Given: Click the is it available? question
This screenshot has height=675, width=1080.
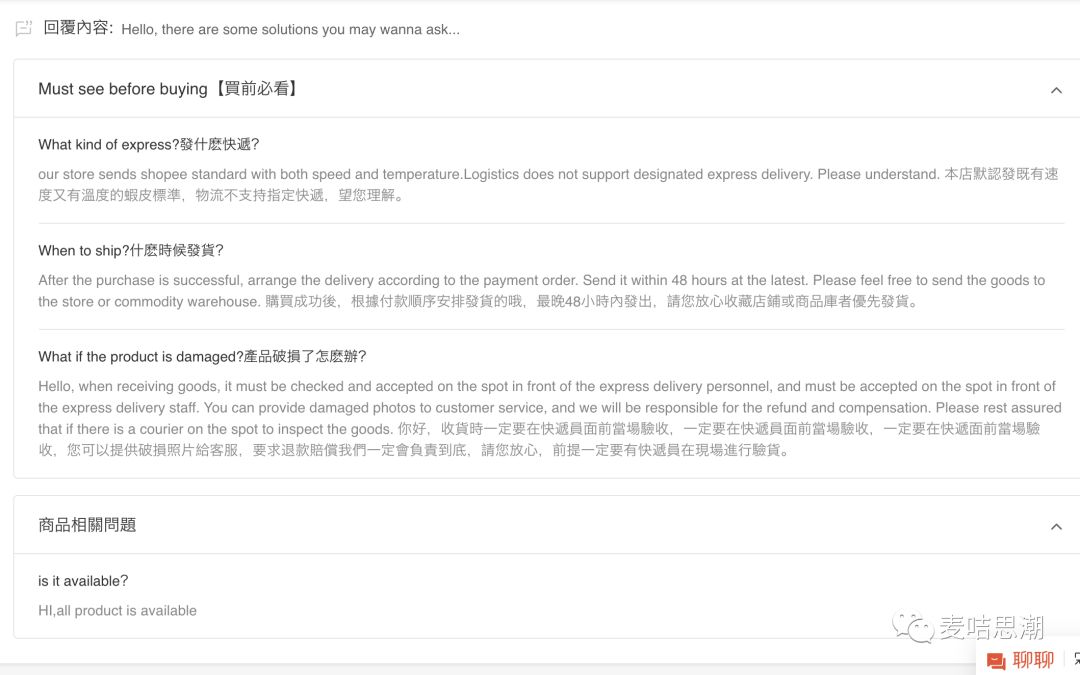Looking at the screenshot, I should (83, 580).
